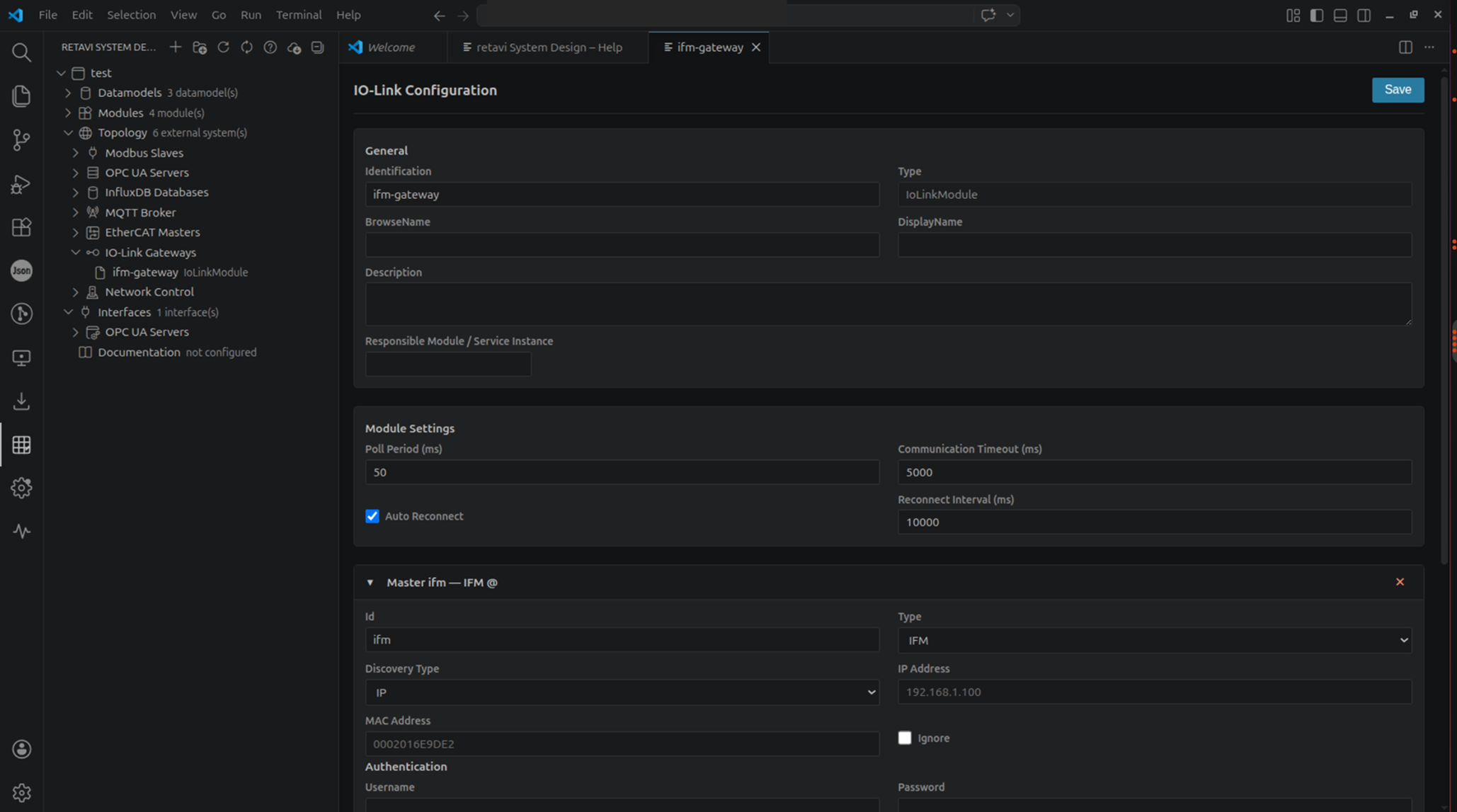Select the retavi grid icon in activity bar
Image resolution: width=1457 pixels, height=812 pixels.
21,445
